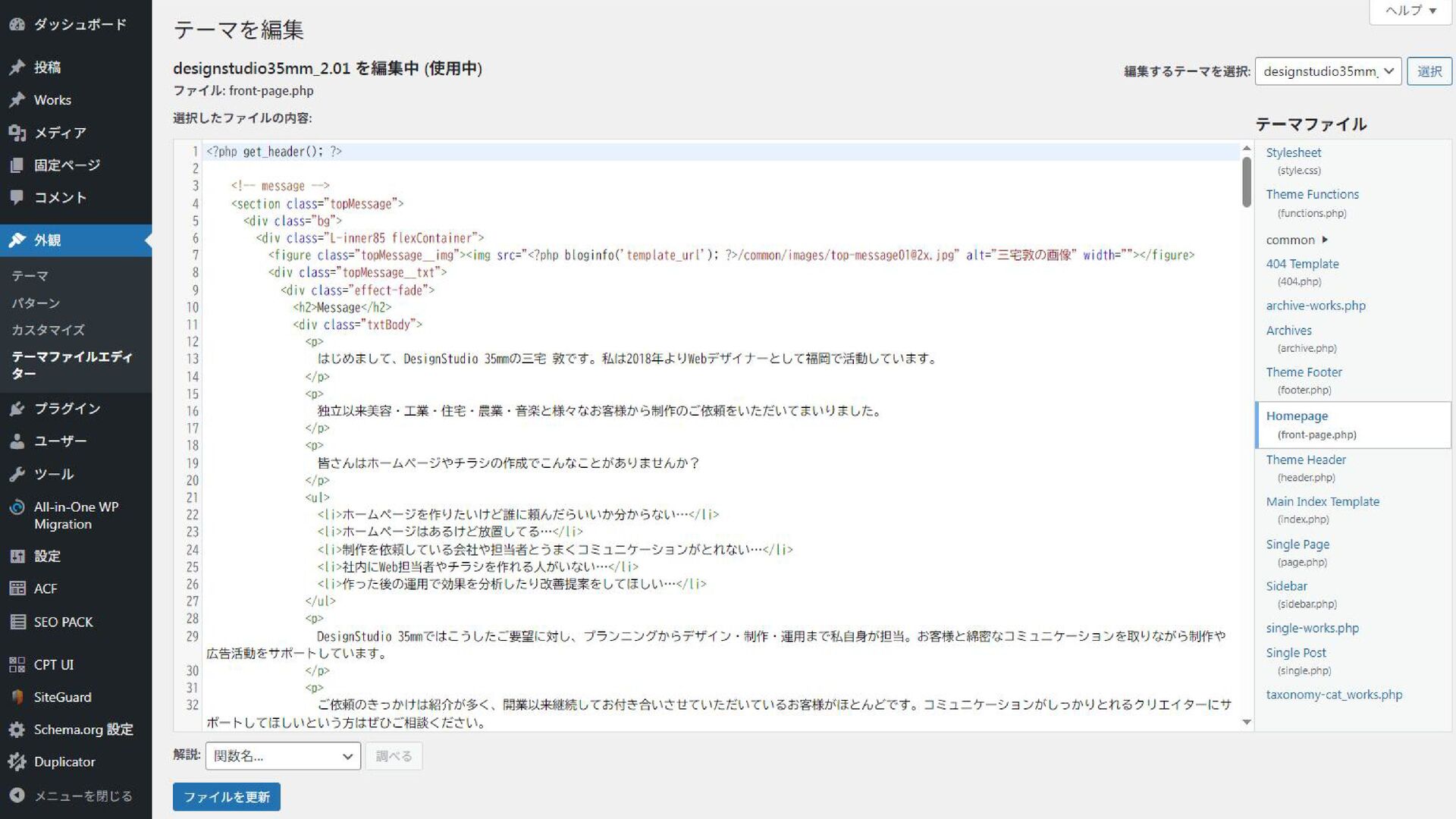Click the All-in-One WP Migration icon
The width and height of the screenshot is (1456, 819).
pos(17,507)
